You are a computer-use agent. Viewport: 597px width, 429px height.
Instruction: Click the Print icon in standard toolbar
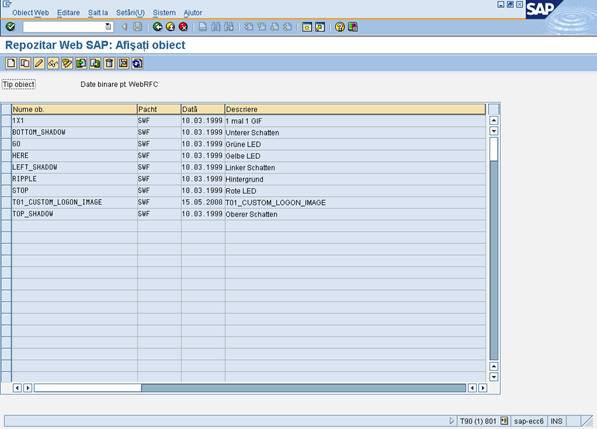(x=203, y=27)
